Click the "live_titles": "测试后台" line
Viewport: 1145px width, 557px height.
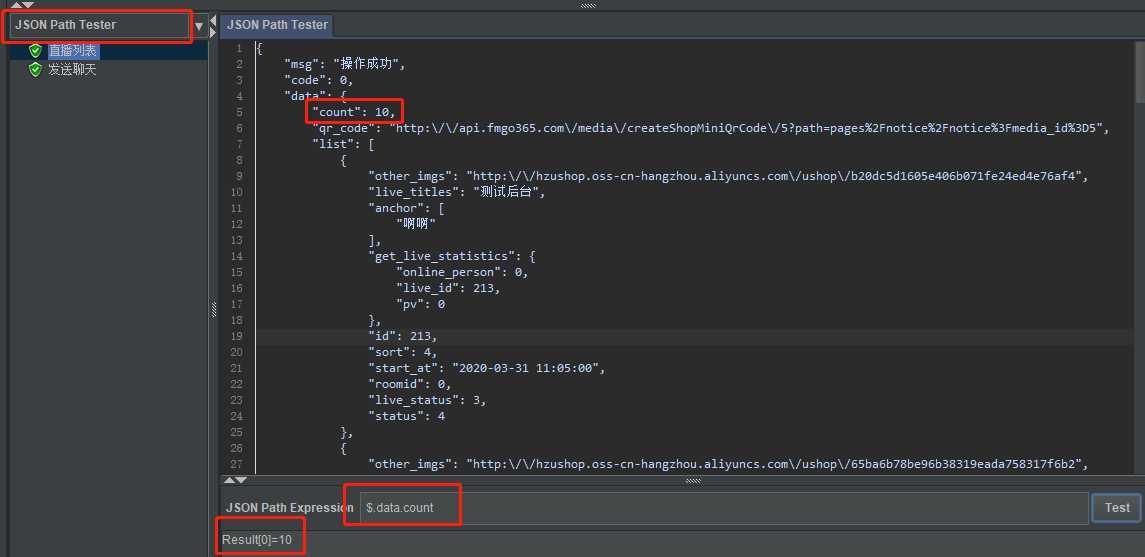tap(456, 192)
